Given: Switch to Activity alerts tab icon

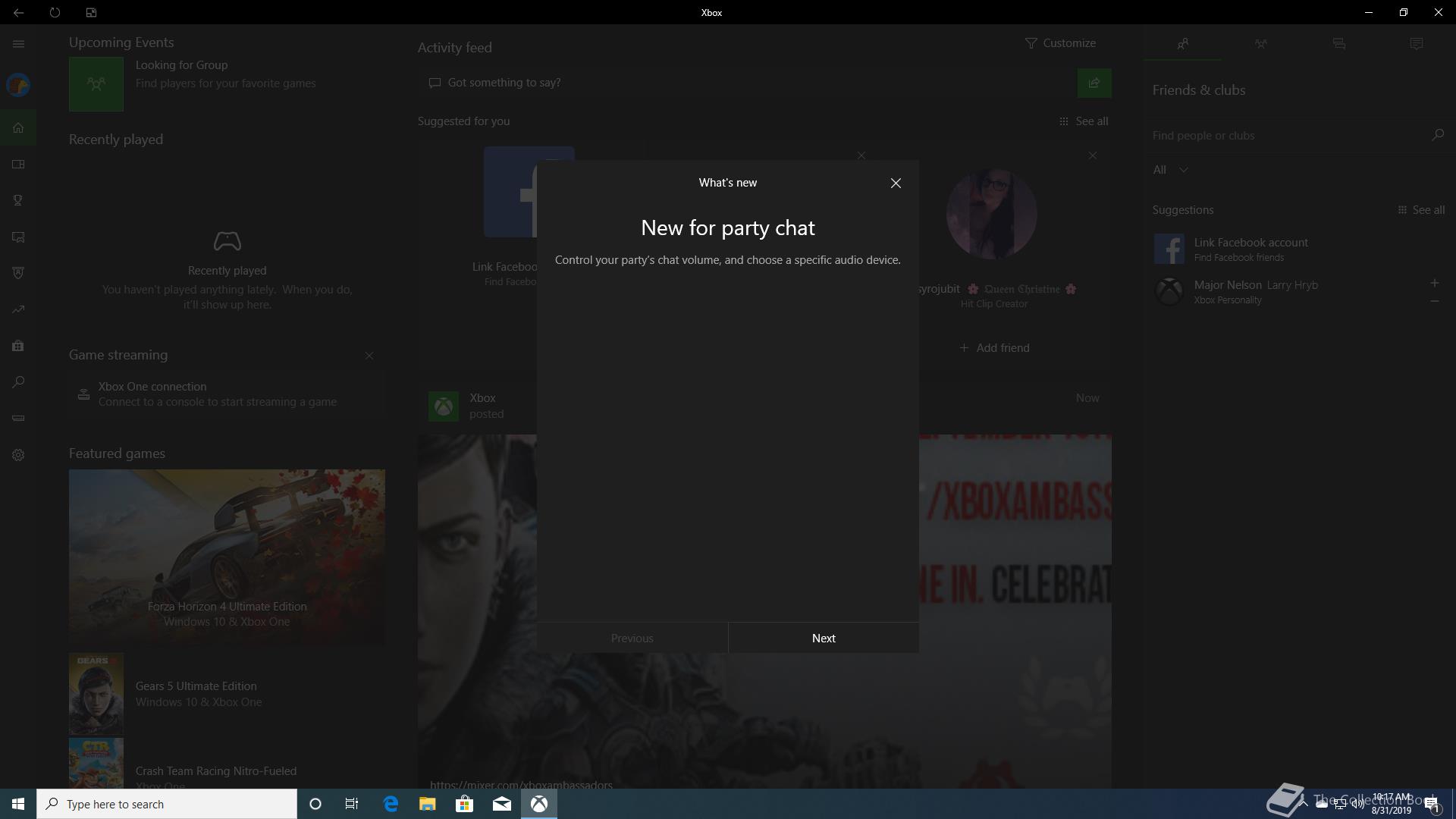Looking at the screenshot, I should point(1416,44).
